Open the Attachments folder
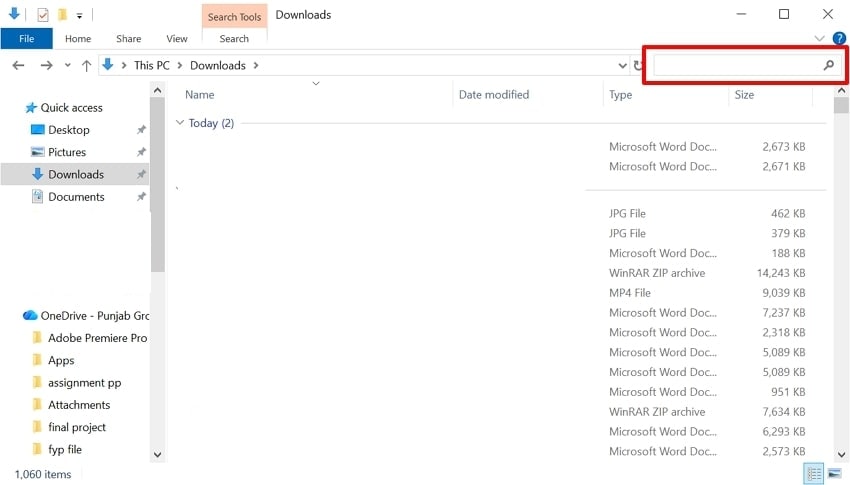 tap(79, 405)
